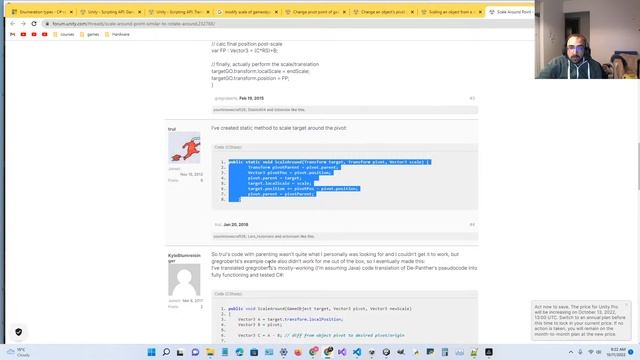Switch to the Enumeration types C# tab
The width and height of the screenshot is (640, 360).
41,12
